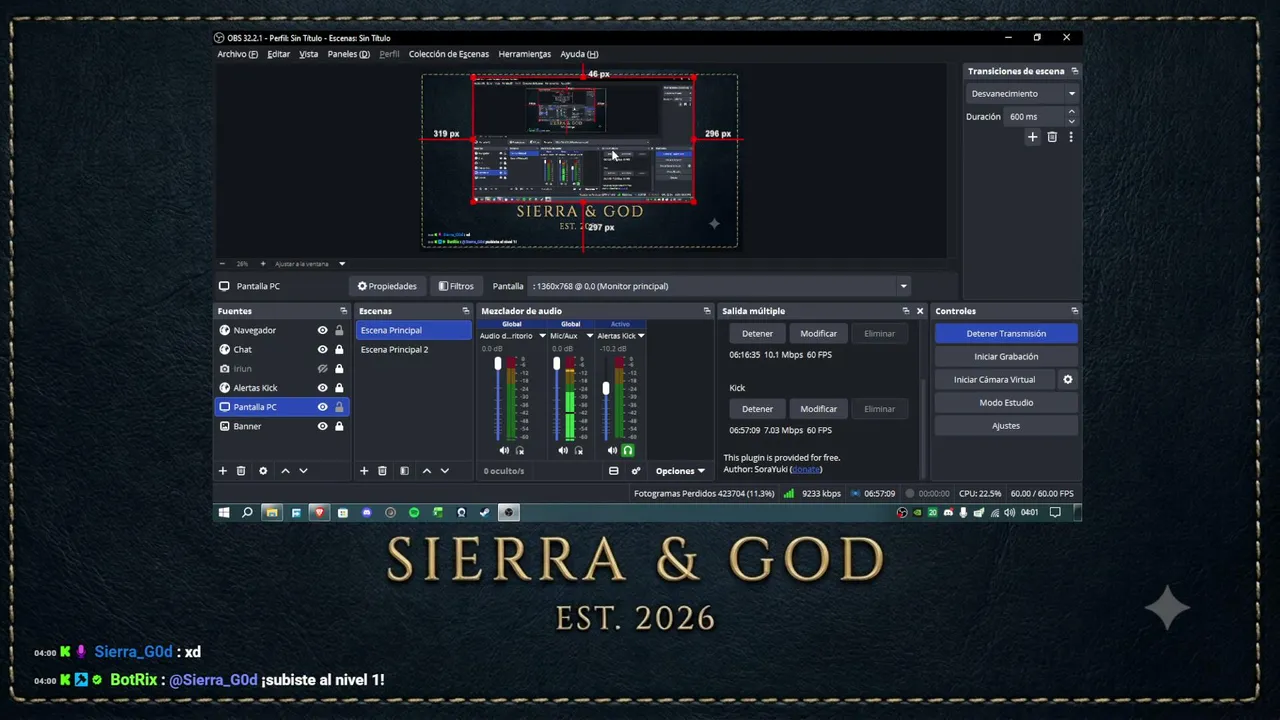Screen dimensions: 1280x720
Task: Unlock the Chat source
Action: pos(339,349)
